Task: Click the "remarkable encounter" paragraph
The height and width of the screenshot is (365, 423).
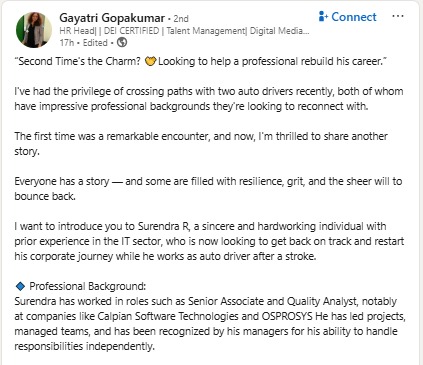Action: [201, 144]
